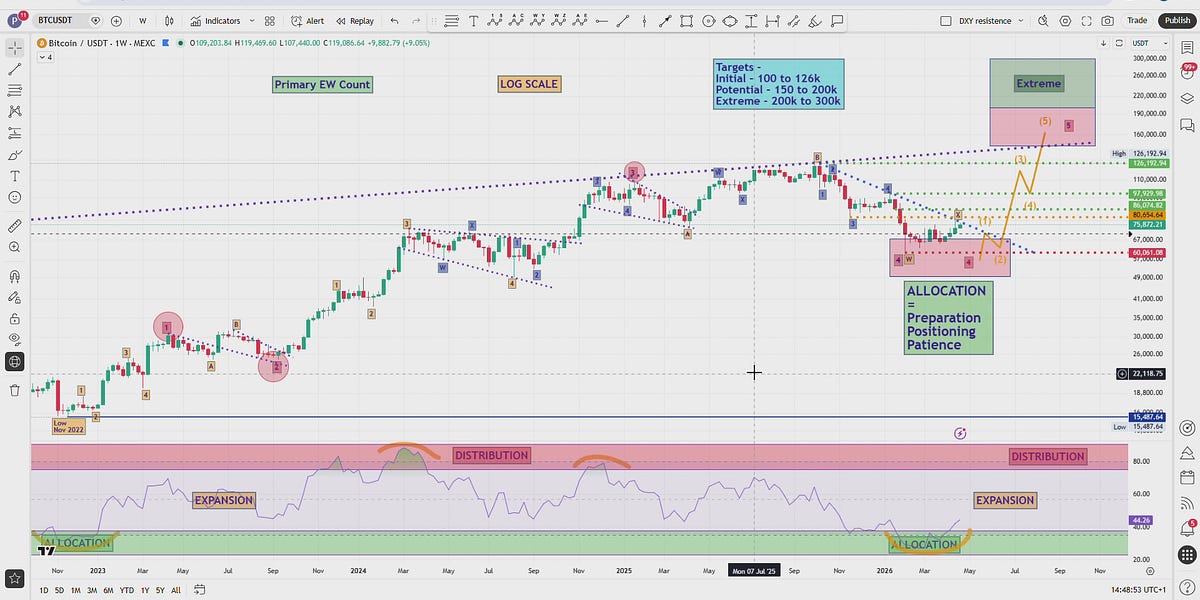Image resolution: width=1200 pixels, height=600 pixels.
Task: Add a symbol to compare
Action: click(116, 20)
